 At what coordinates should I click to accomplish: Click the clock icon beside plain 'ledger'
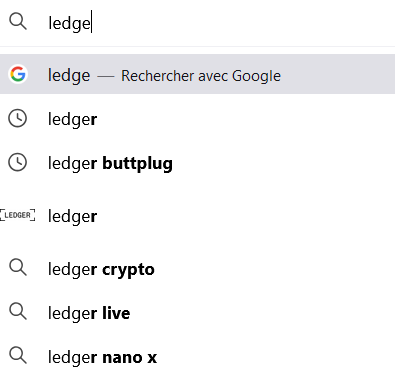pyautogui.click(x=17, y=118)
